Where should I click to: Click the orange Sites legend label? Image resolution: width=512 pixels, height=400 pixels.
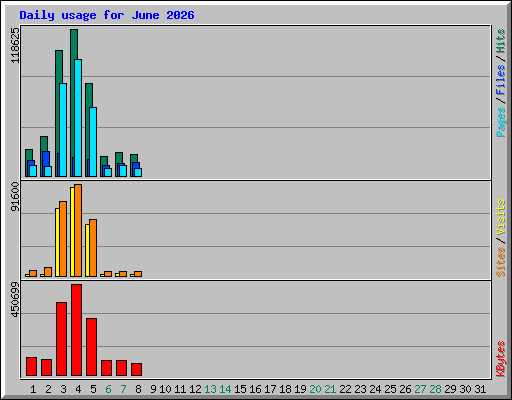click(x=501, y=262)
